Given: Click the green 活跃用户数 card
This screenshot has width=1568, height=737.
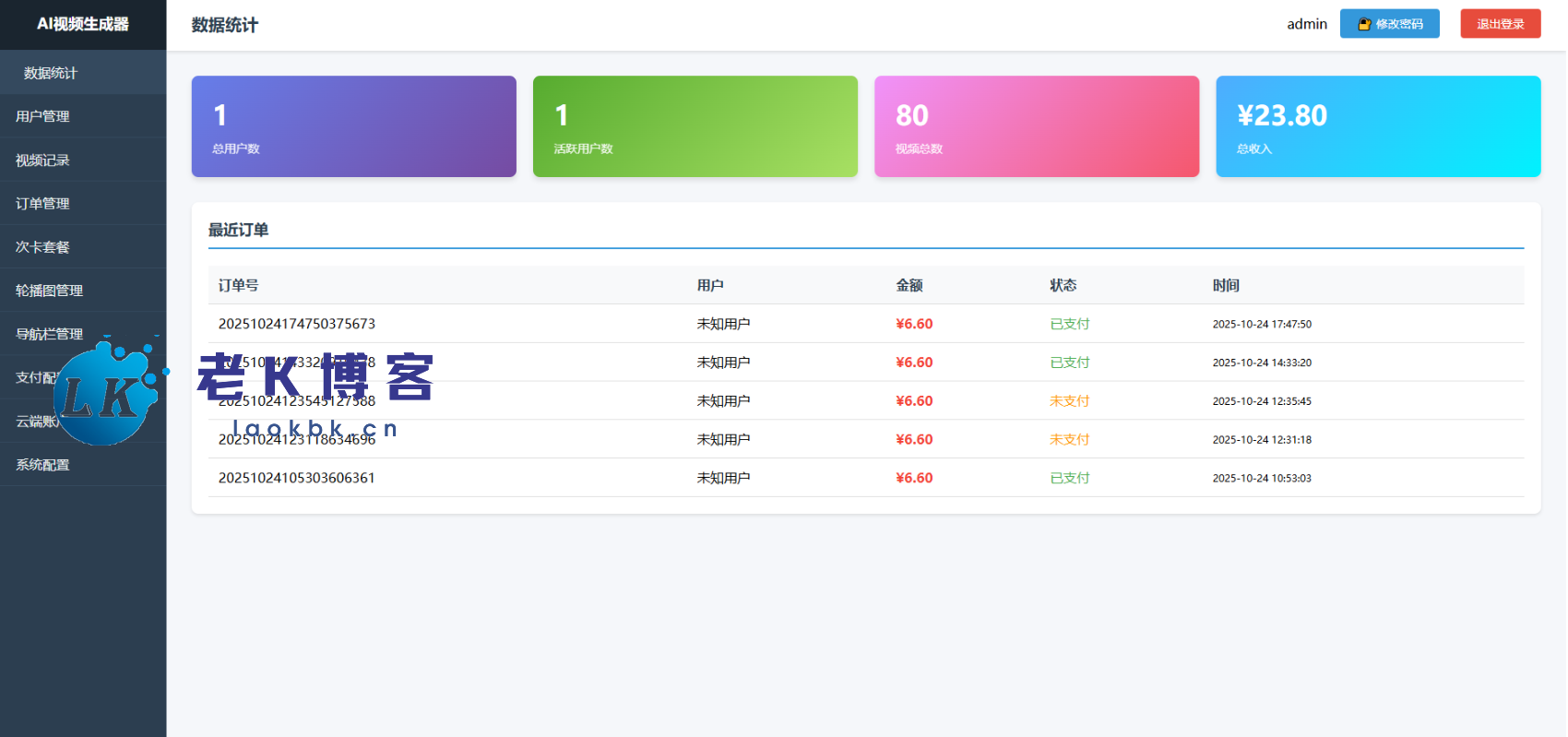Looking at the screenshot, I should (x=695, y=126).
